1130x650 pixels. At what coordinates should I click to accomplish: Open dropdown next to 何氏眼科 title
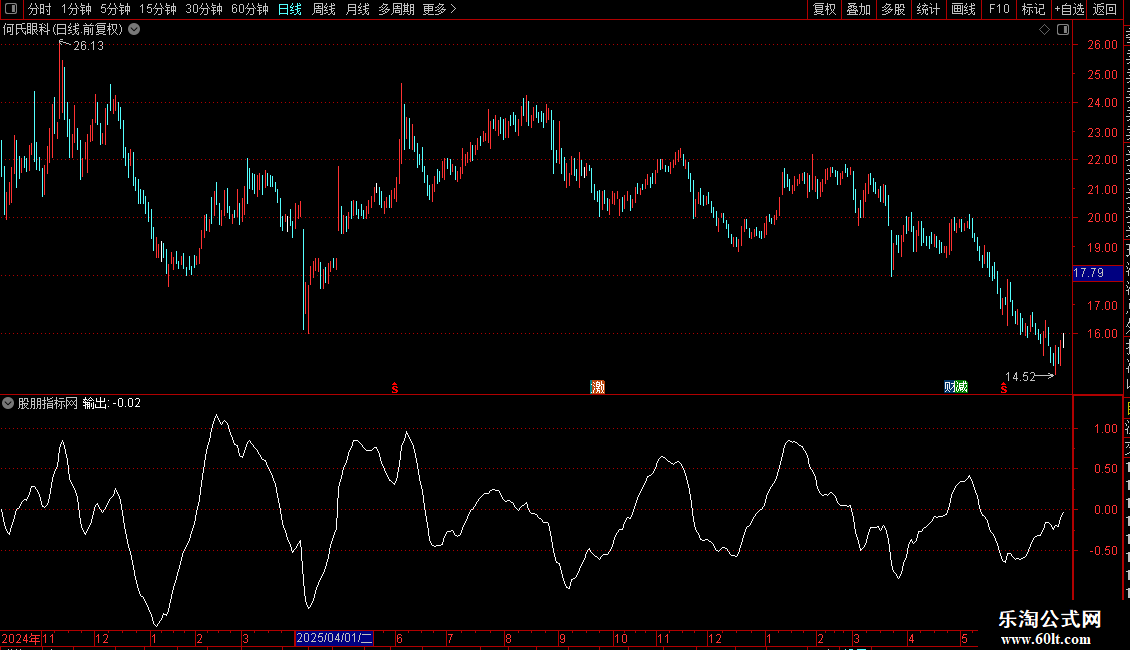coord(134,30)
